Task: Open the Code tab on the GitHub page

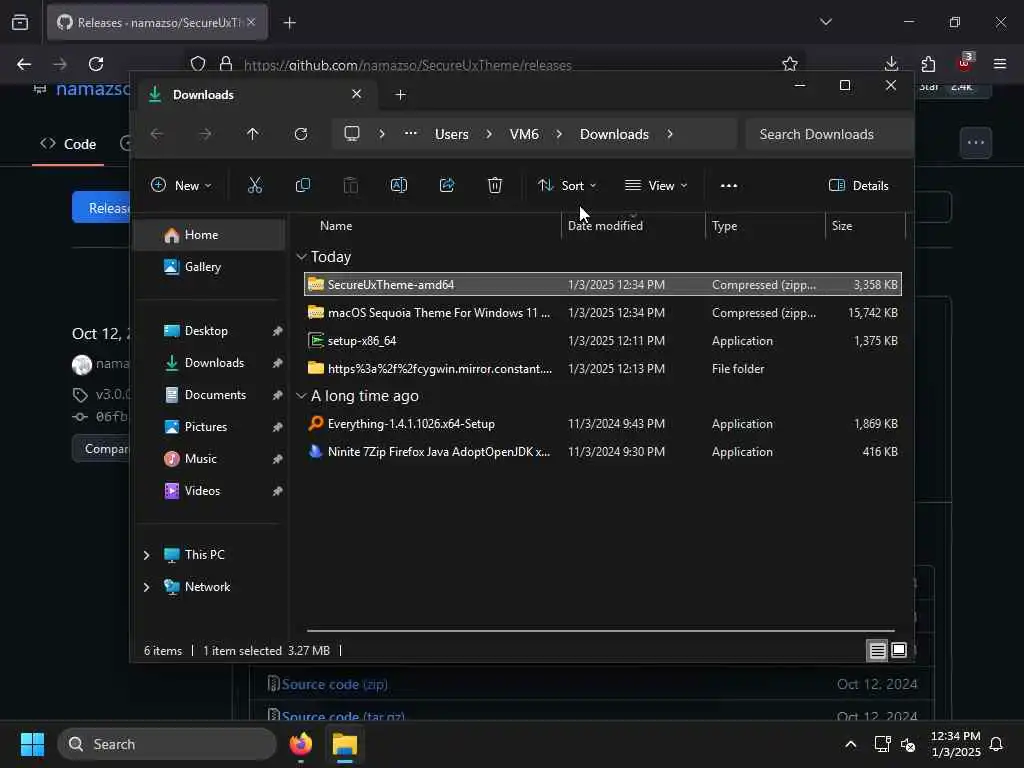Action: point(68,144)
